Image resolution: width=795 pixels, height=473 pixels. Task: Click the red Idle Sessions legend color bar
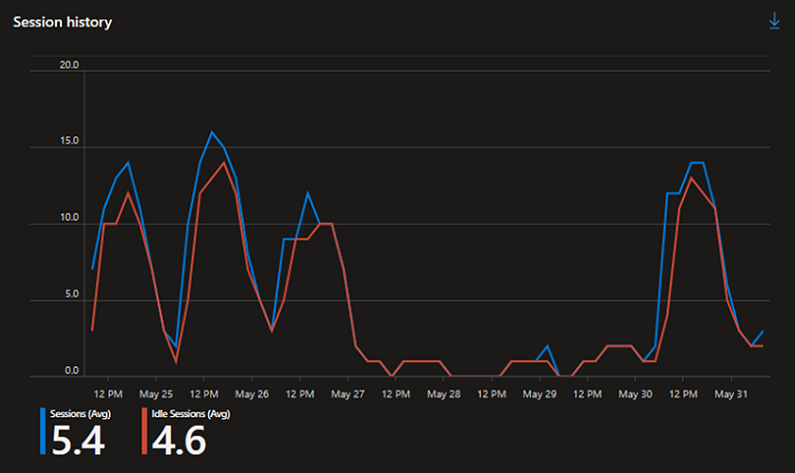pos(144,431)
